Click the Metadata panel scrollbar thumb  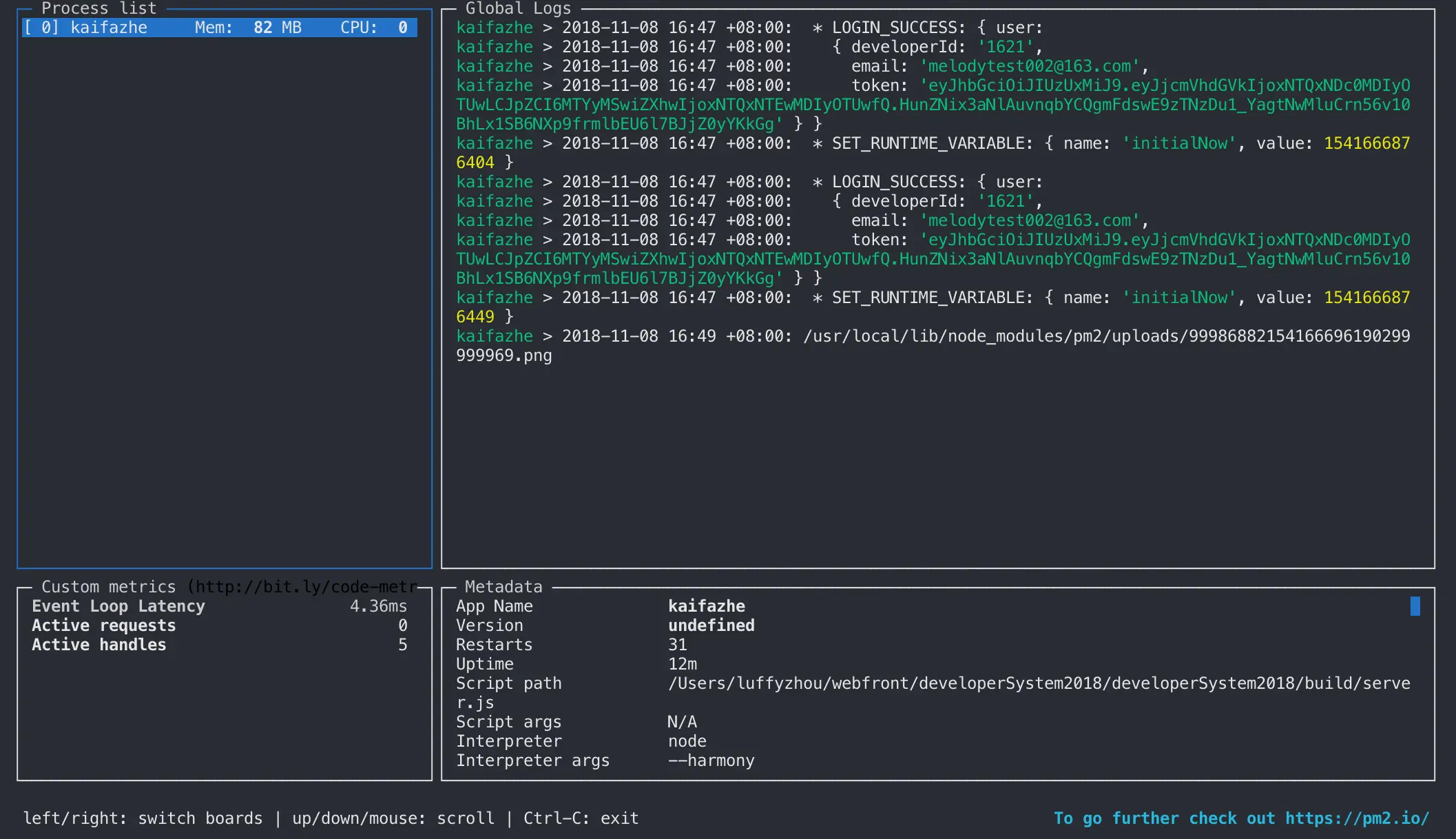pyautogui.click(x=1415, y=606)
